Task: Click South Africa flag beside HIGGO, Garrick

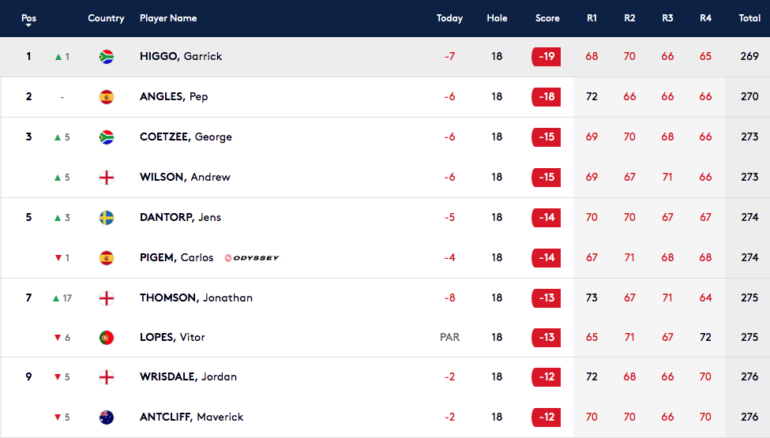Action: tap(107, 56)
